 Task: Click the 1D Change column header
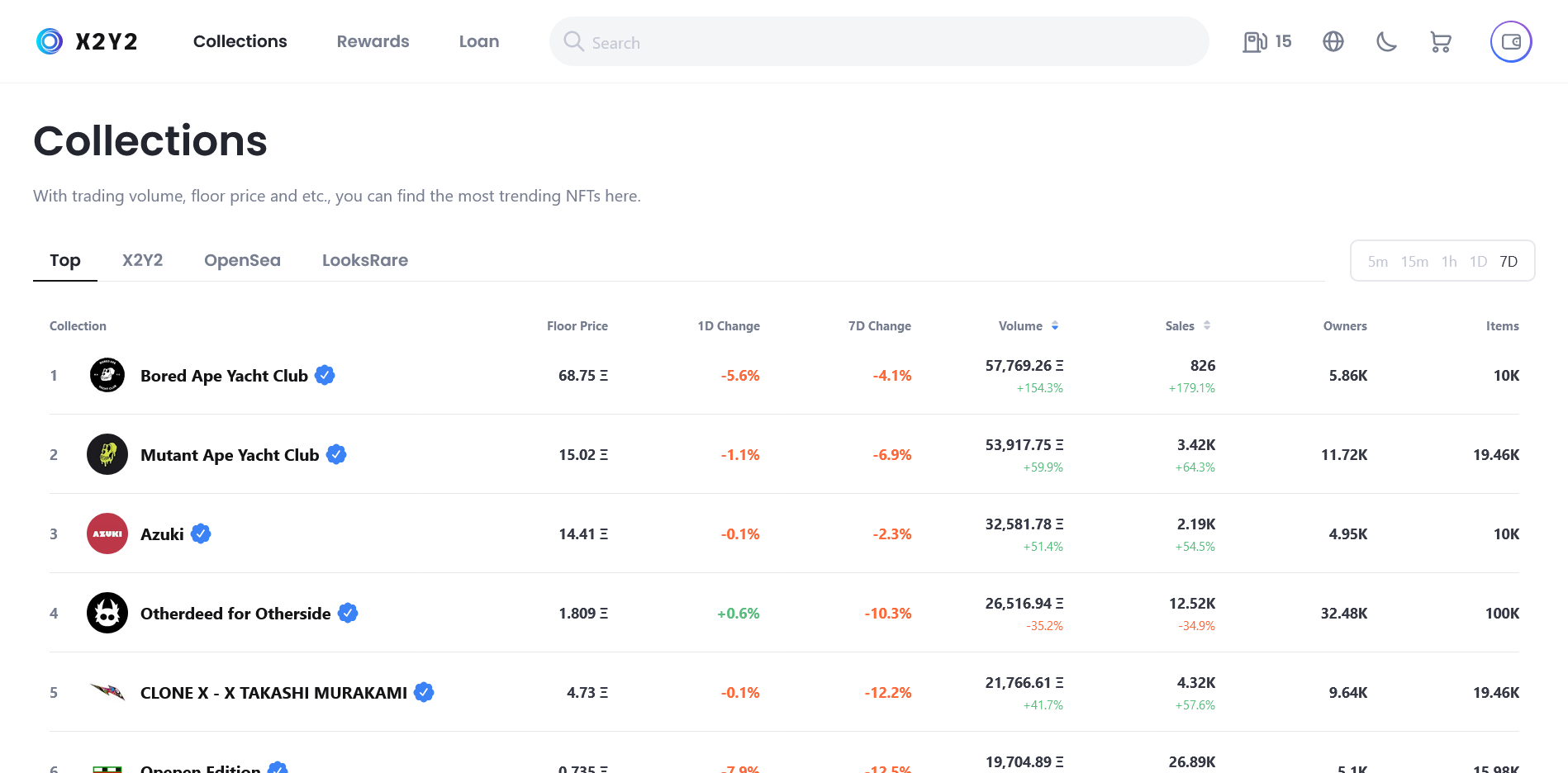729,326
